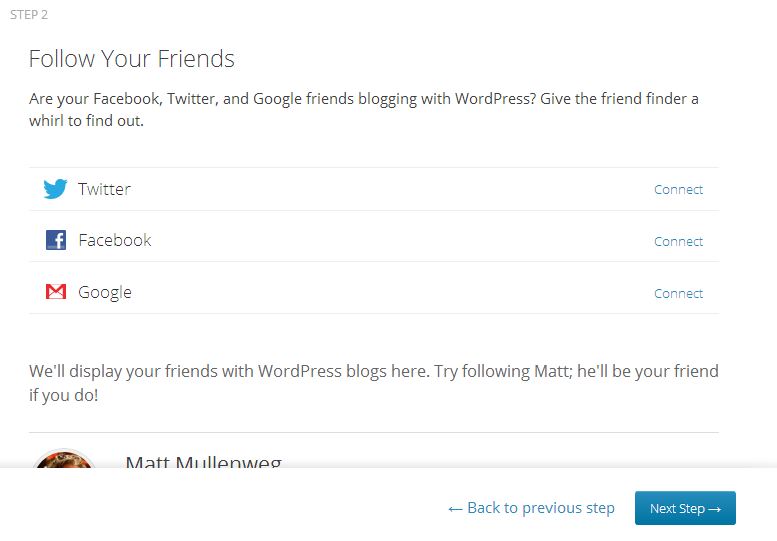Screen dimensions: 777x541
Task: Connect your Google account
Action: pos(678,294)
